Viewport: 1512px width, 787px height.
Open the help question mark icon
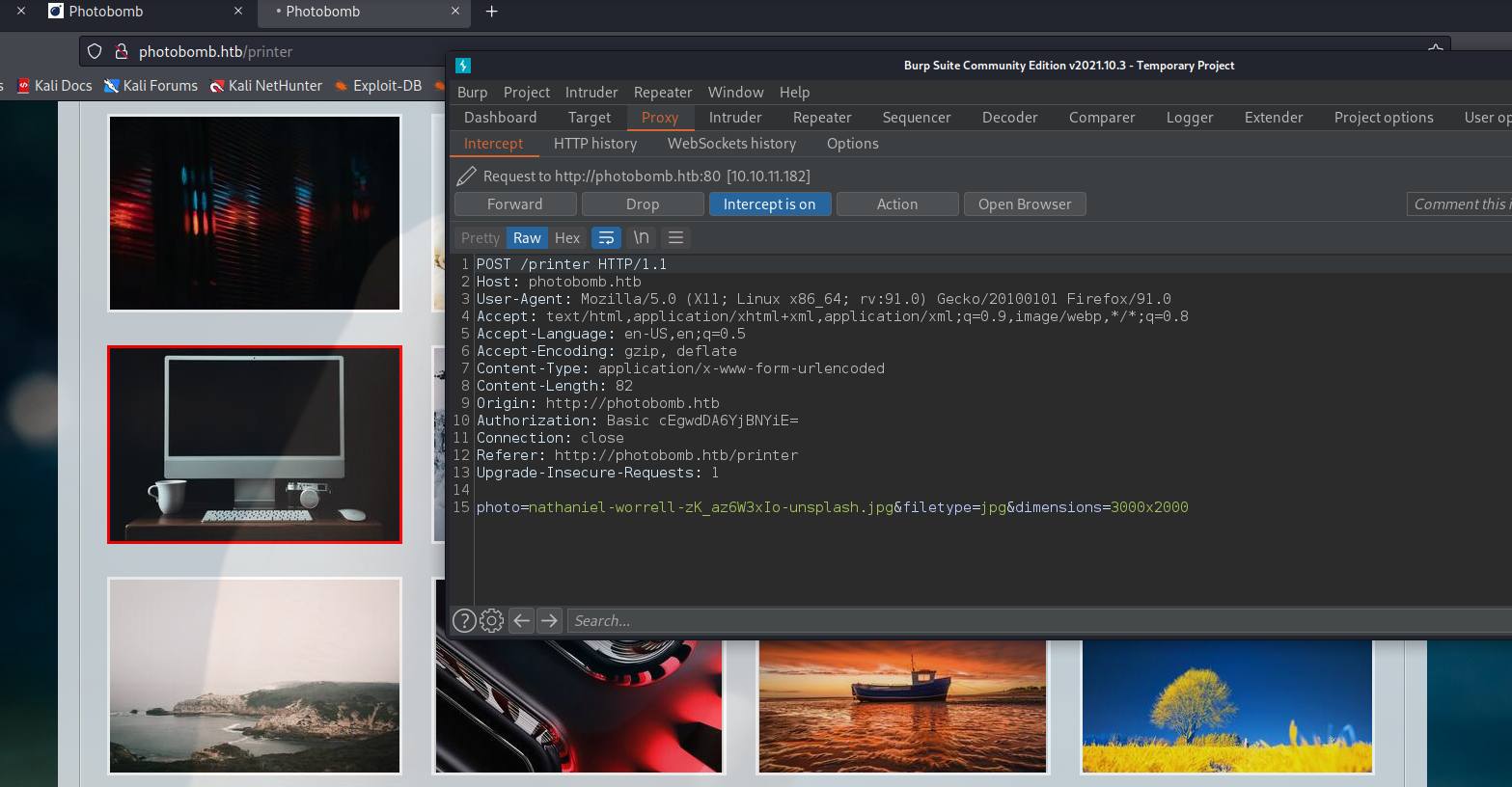[x=464, y=621]
